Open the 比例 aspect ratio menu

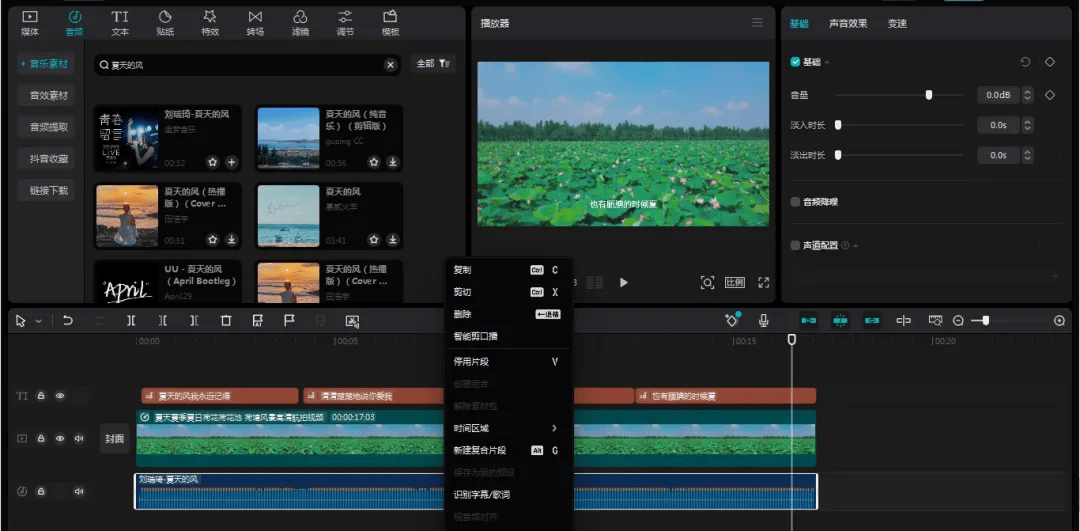(735, 282)
